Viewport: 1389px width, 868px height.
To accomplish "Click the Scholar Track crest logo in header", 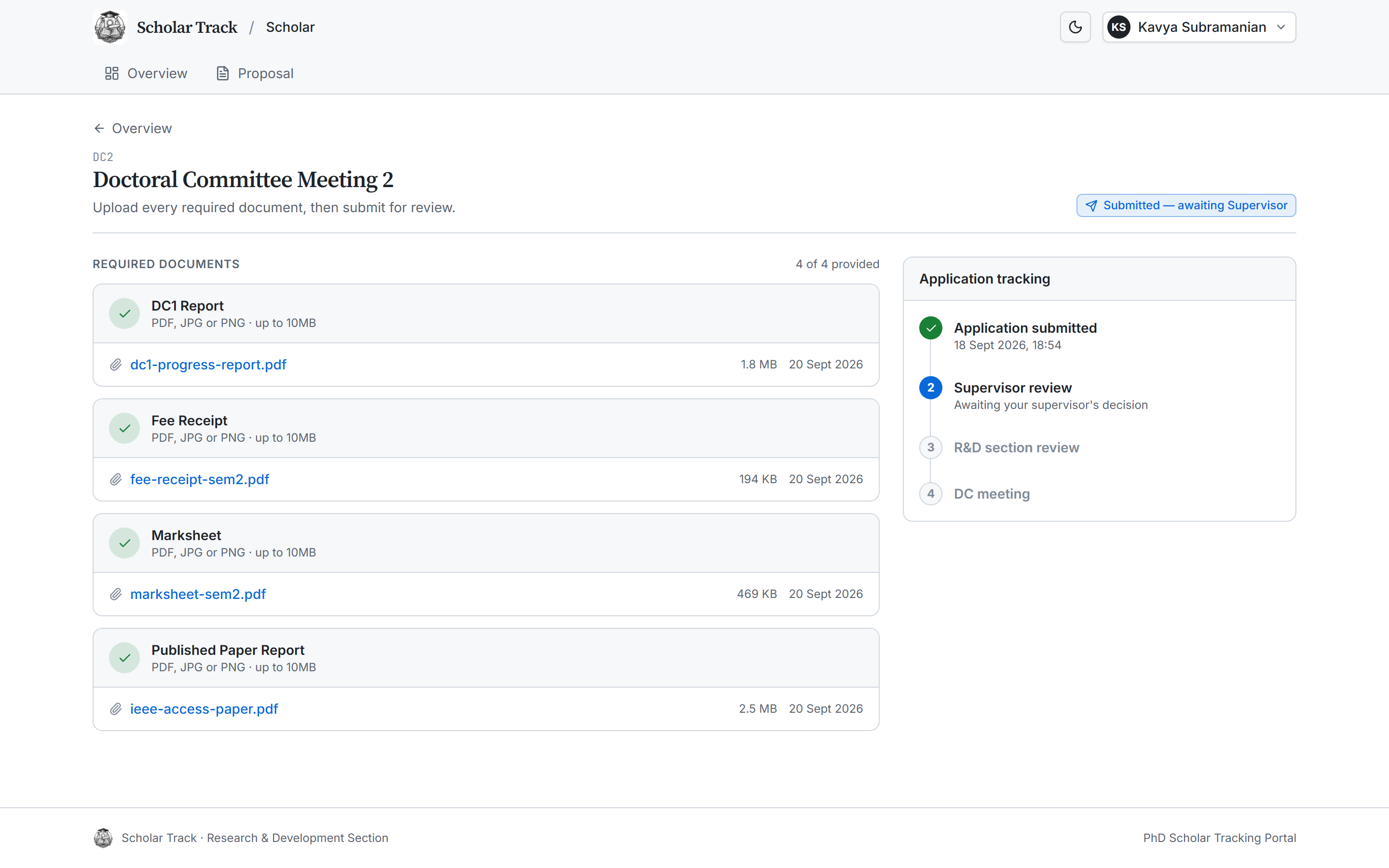I will pyautogui.click(x=109, y=27).
